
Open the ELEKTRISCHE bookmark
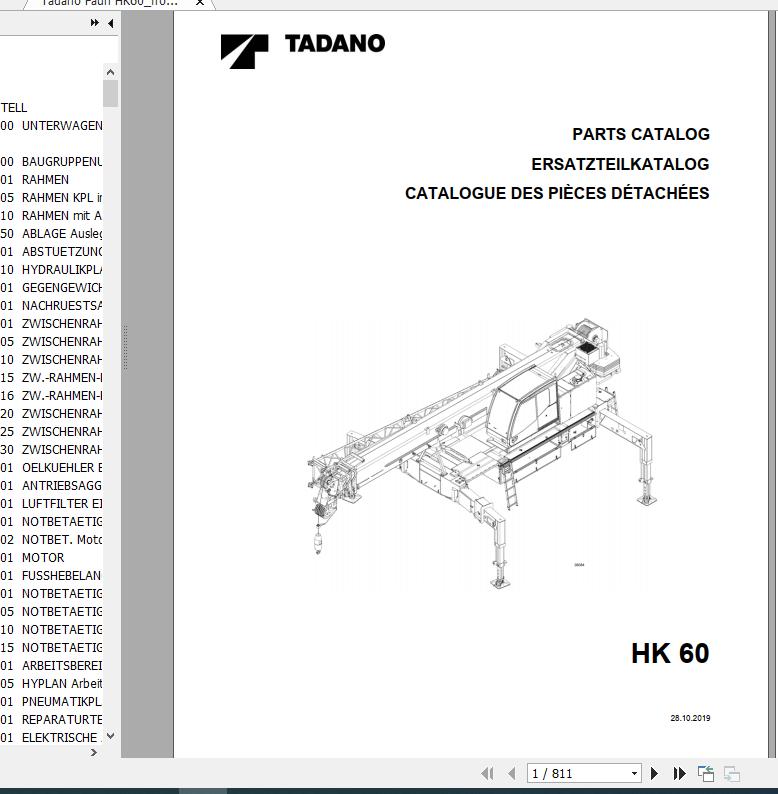click(x=51, y=738)
